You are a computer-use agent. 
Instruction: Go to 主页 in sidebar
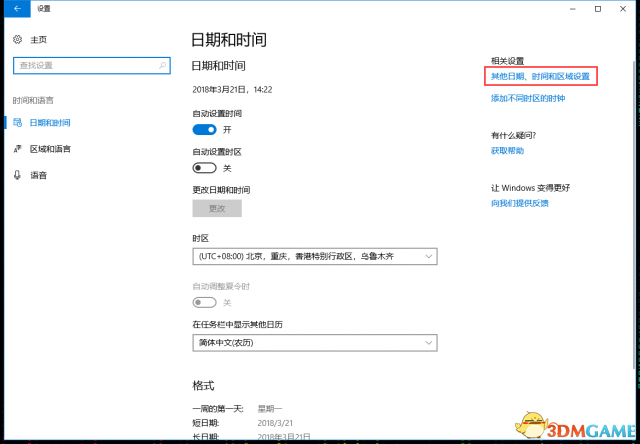39,40
